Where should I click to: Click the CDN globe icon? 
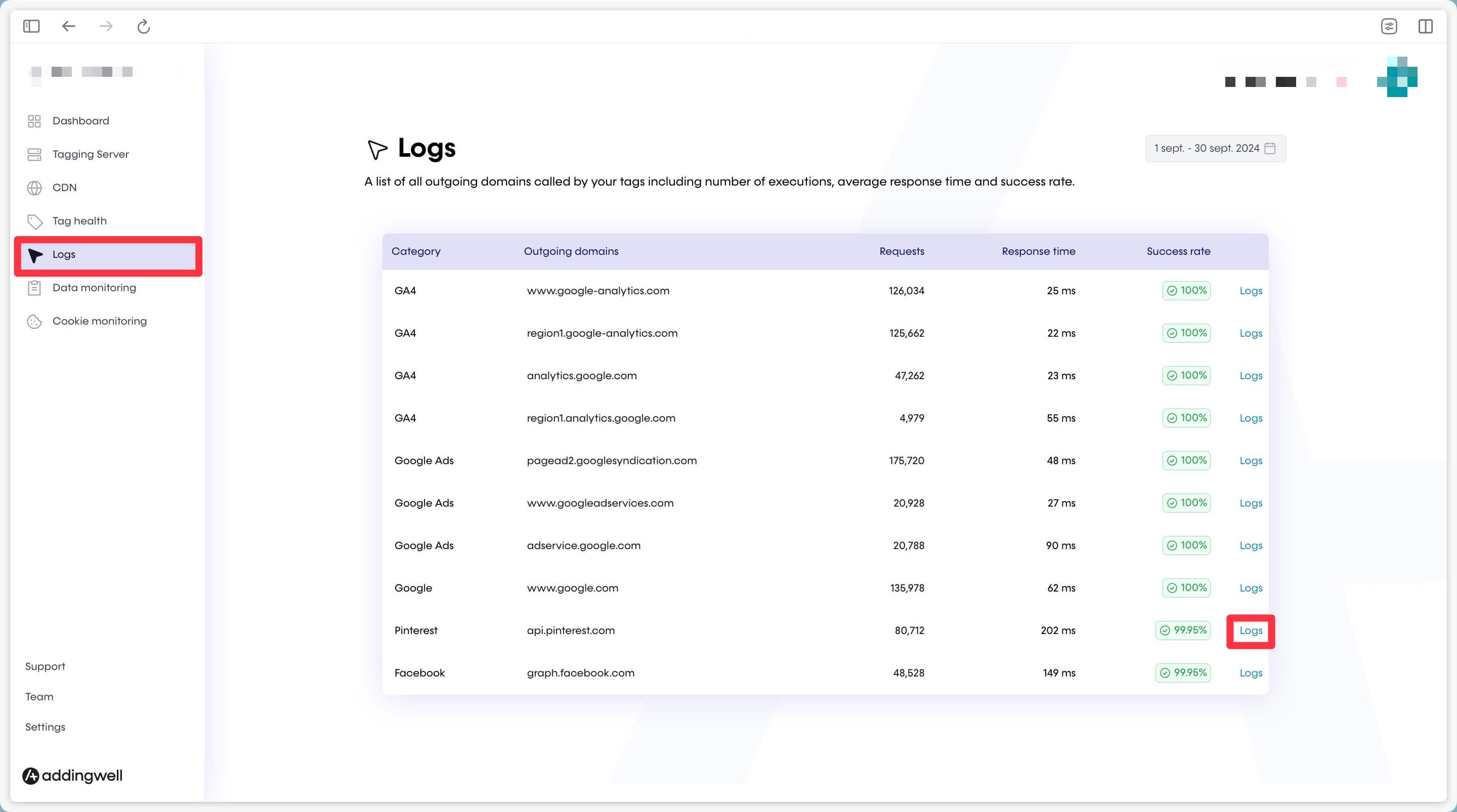pyautogui.click(x=34, y=188)
